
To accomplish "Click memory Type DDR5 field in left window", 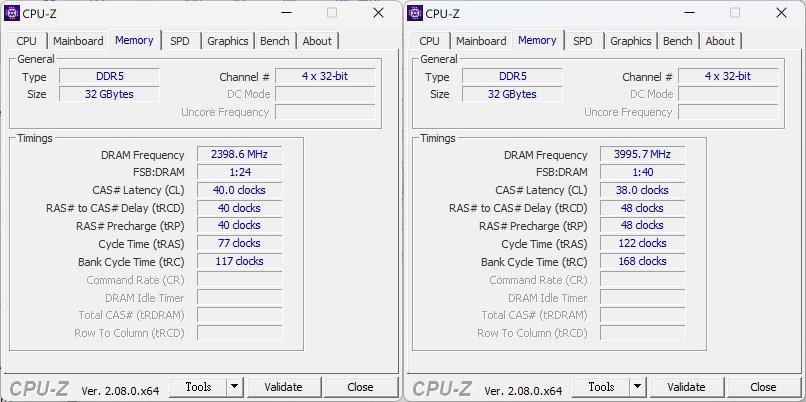I will tap(107, 77).
